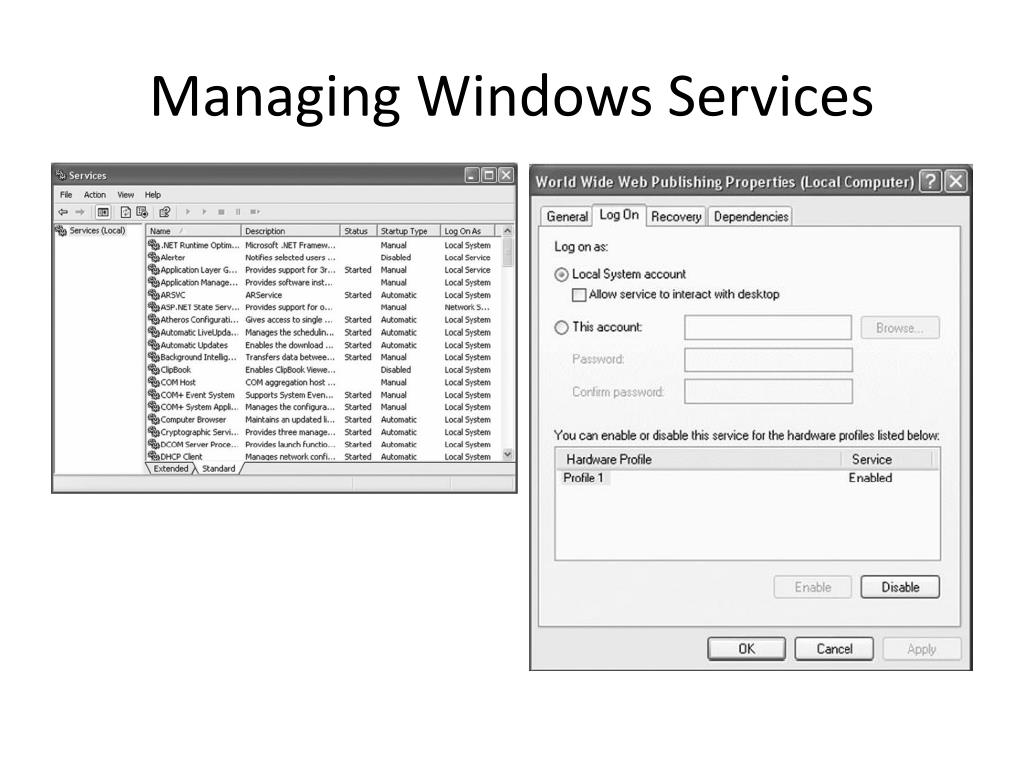The height and width of the screenshot is (768, 1024).
Task: Open the File menu in Services
Action: point(66,195)
